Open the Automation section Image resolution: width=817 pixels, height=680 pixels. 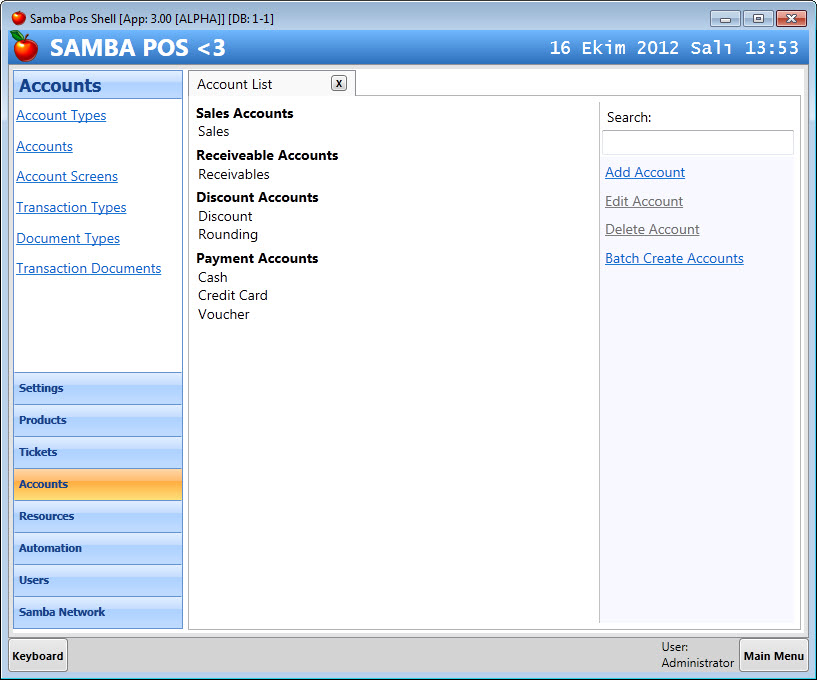(98, 548)
